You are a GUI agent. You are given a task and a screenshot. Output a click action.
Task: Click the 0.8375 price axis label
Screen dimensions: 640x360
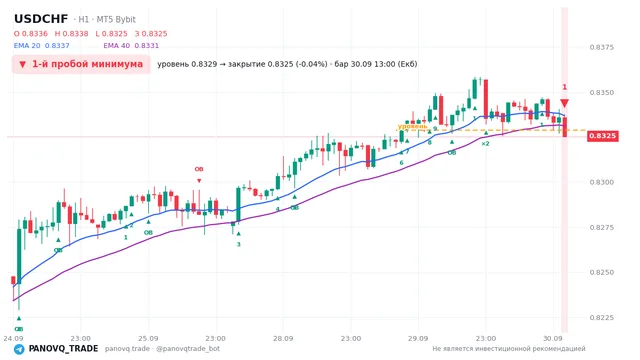[602, 47]
